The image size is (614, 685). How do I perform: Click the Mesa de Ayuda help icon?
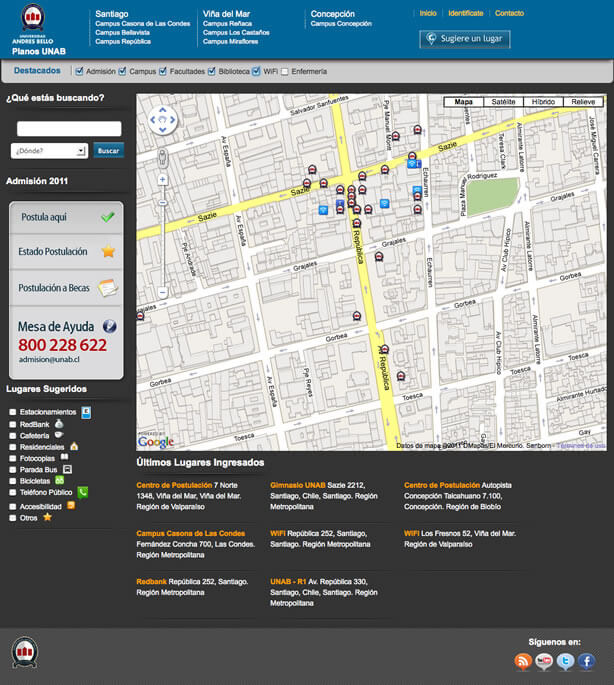(109, 326)
